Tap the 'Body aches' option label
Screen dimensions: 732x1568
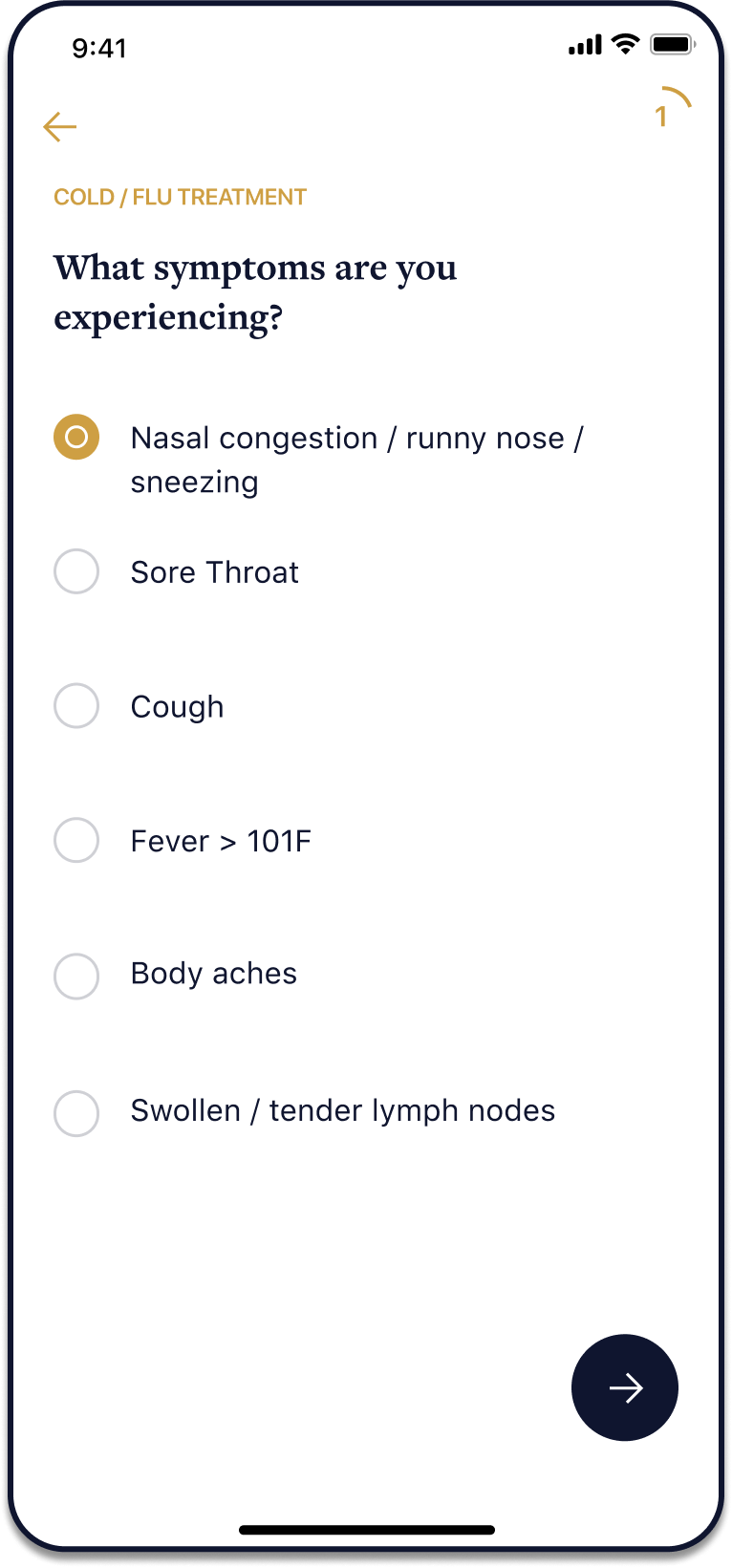213,974
